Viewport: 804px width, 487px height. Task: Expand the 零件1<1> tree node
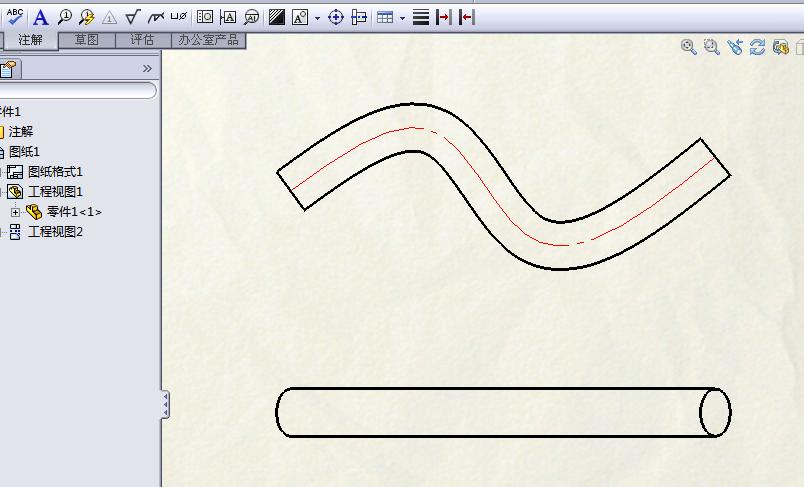click(x=15, y=212)
